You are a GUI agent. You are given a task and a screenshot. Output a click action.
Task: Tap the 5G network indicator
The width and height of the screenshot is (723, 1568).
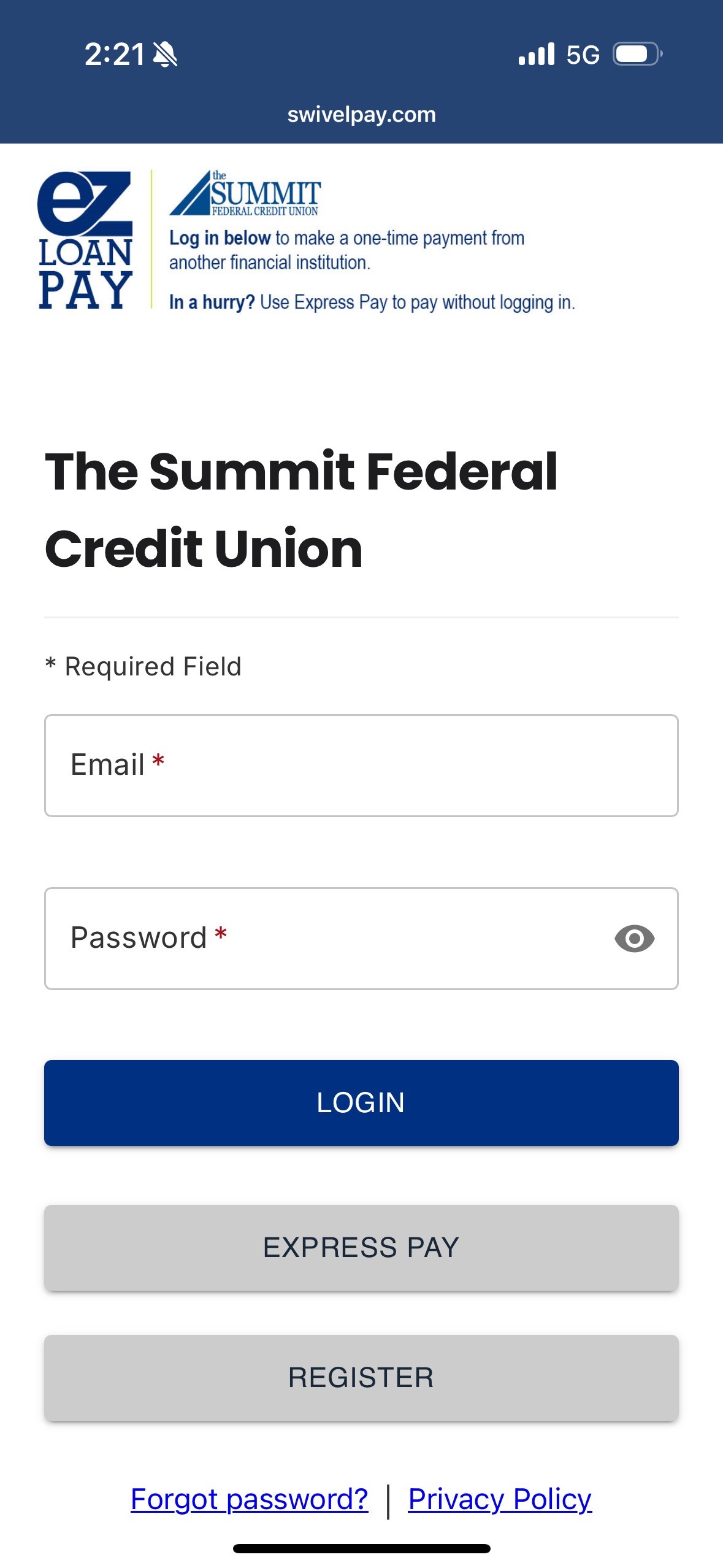click(x=583, y=55)
